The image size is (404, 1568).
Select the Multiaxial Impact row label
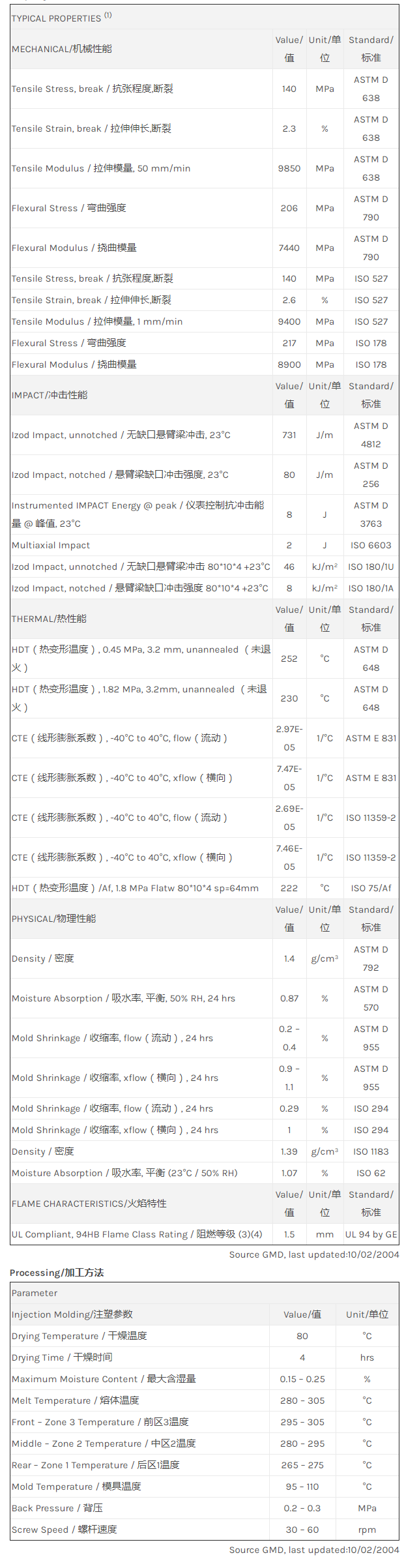51,545
